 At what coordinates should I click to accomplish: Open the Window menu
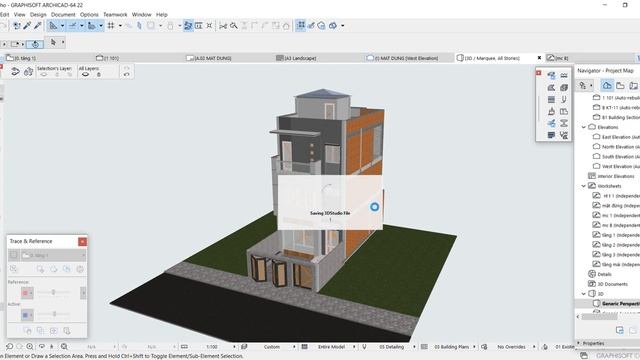142,15
